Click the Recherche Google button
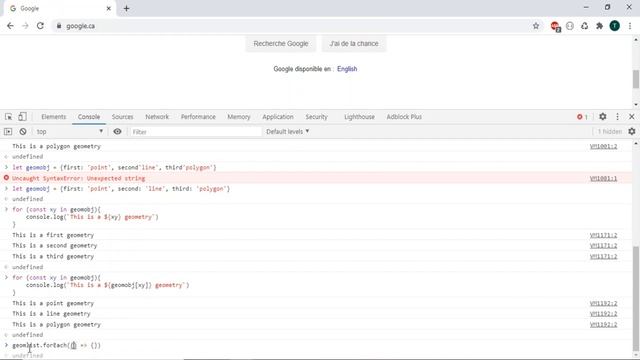Viewport: 640px width, 360px height. click(281, 44)
